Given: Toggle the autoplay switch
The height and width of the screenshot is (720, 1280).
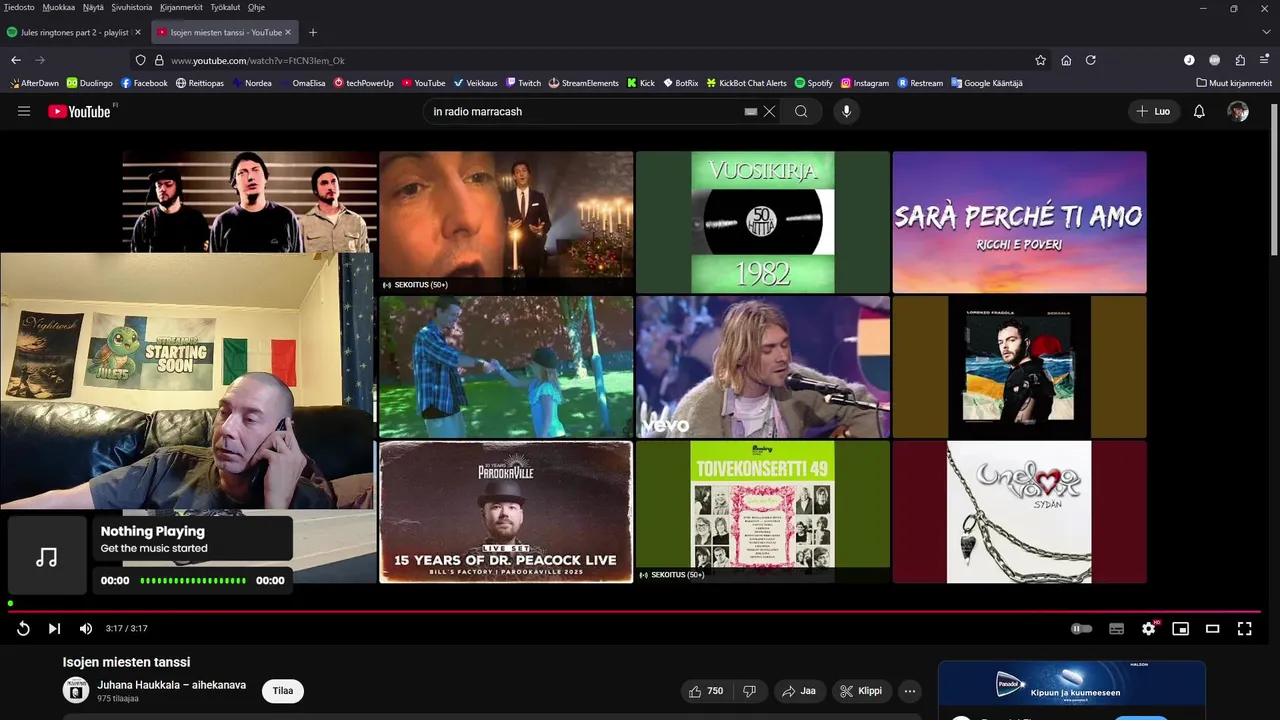Looking at the screenshot, I should [1082, 629].
